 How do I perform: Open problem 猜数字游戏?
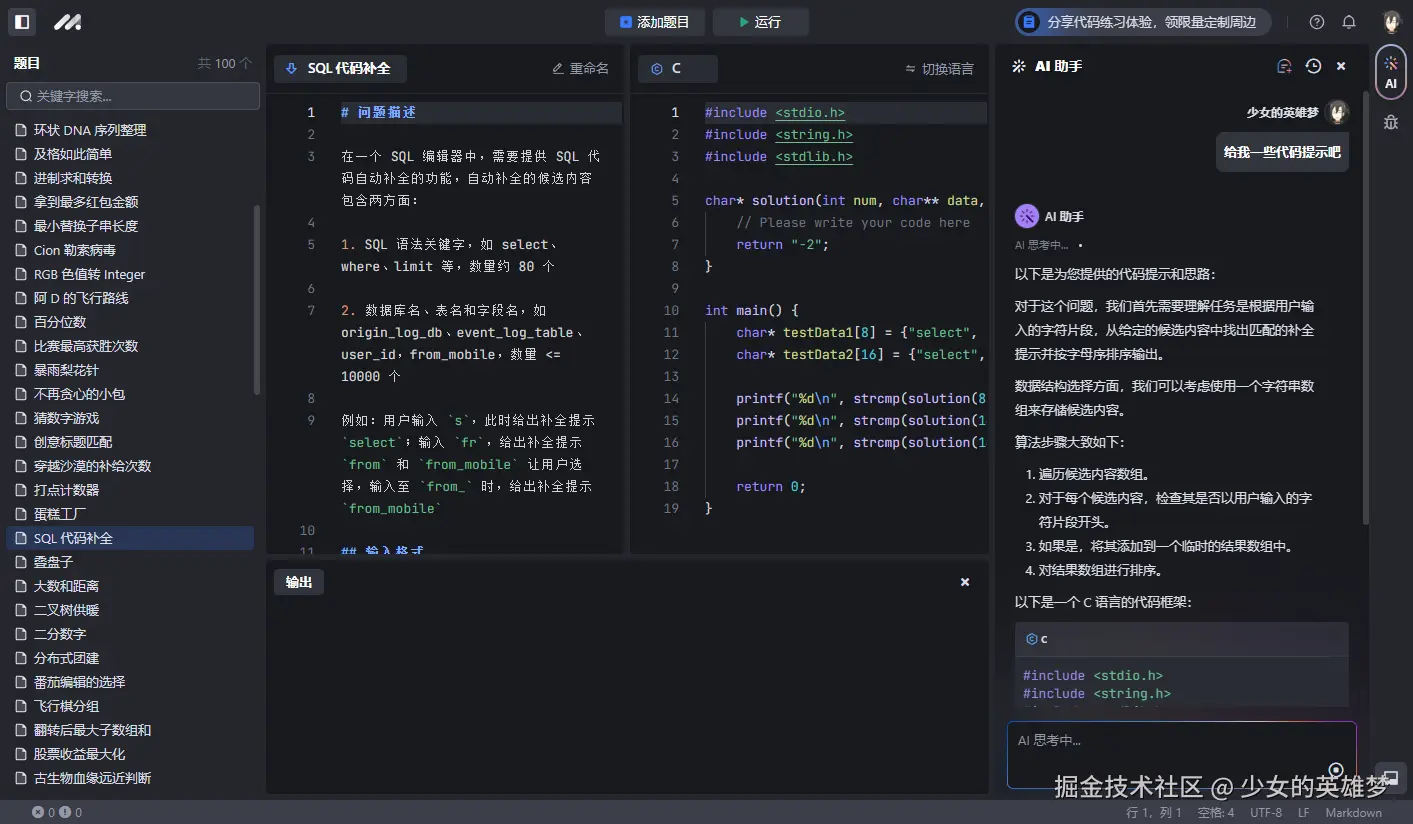click(x=130, y=418)
